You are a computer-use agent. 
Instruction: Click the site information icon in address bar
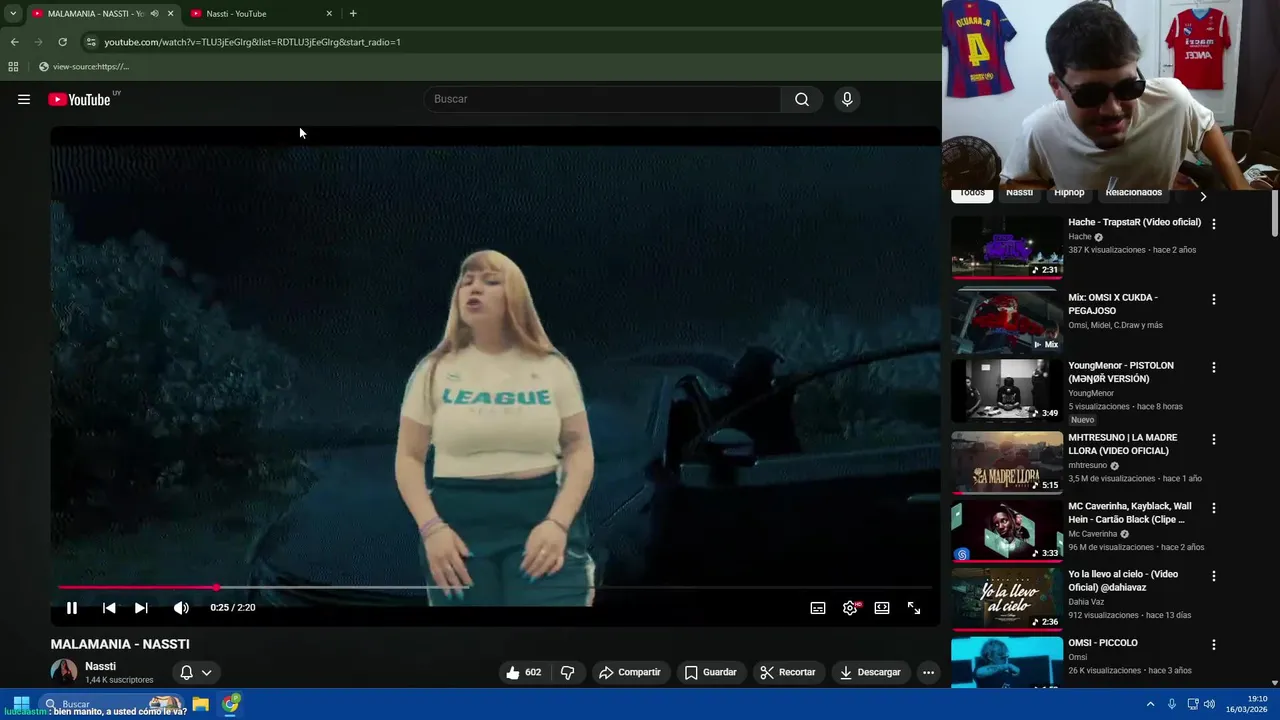click(x=91, y=42)
